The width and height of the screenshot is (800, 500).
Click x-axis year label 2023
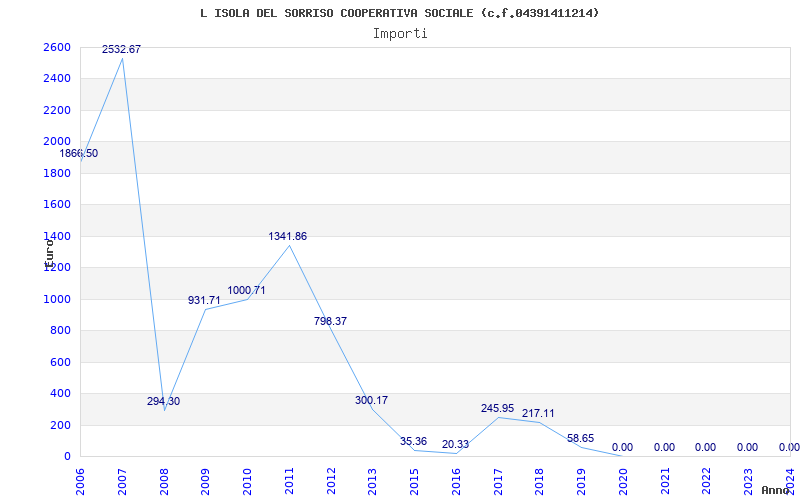pos(748,481)
